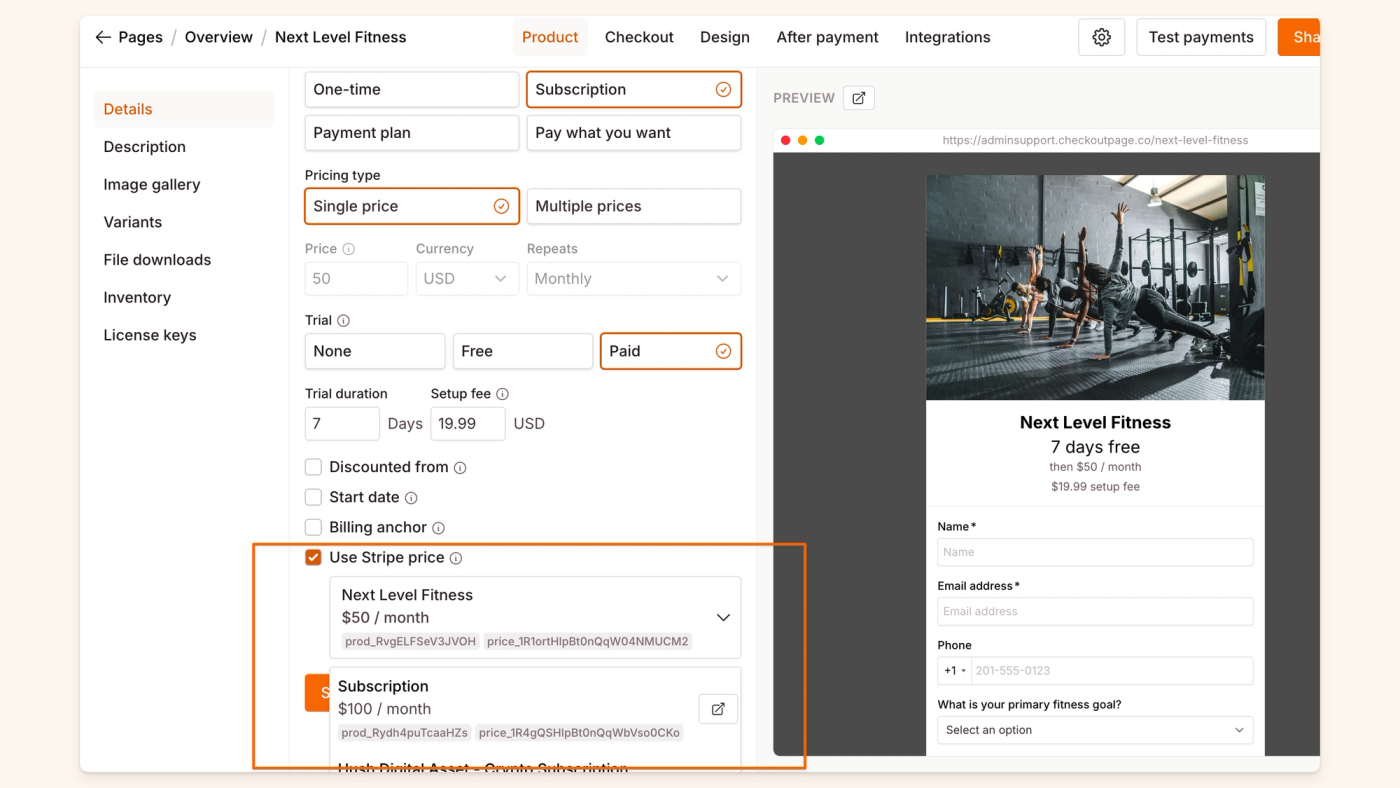The height and width of the screenshot is (788, 1400).
Task: Click the Setup fee info icon
Action: (x=502, y=394)
